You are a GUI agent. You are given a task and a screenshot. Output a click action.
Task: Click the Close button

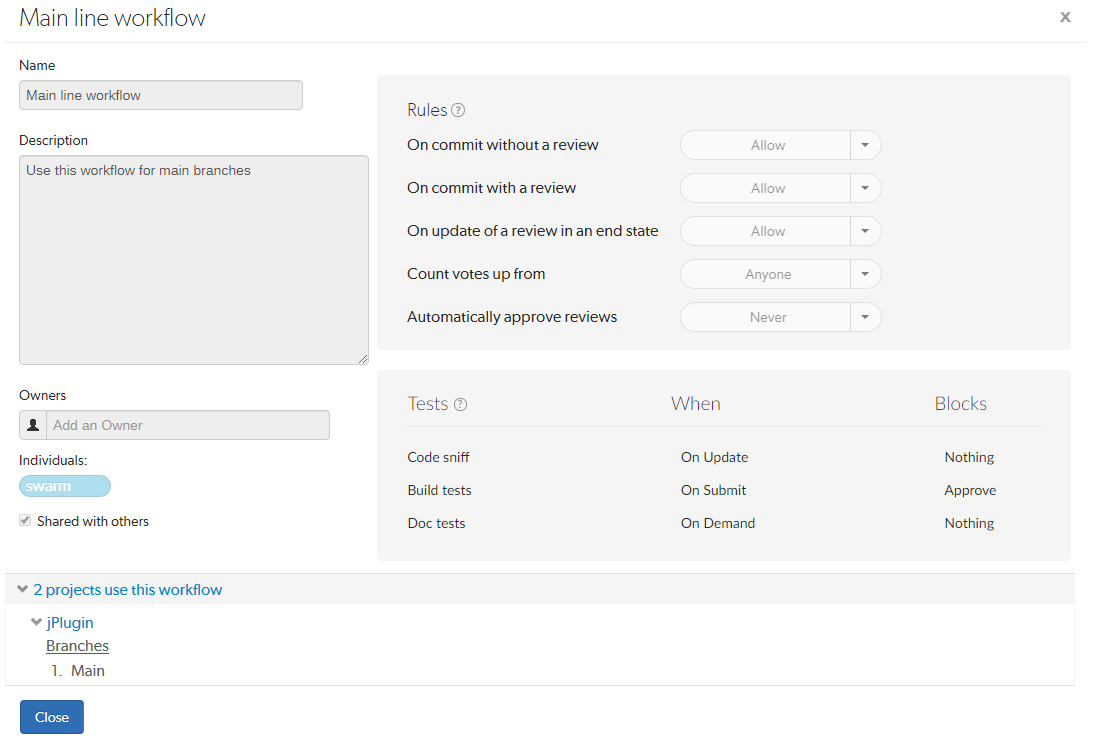[x=51, y=717]
